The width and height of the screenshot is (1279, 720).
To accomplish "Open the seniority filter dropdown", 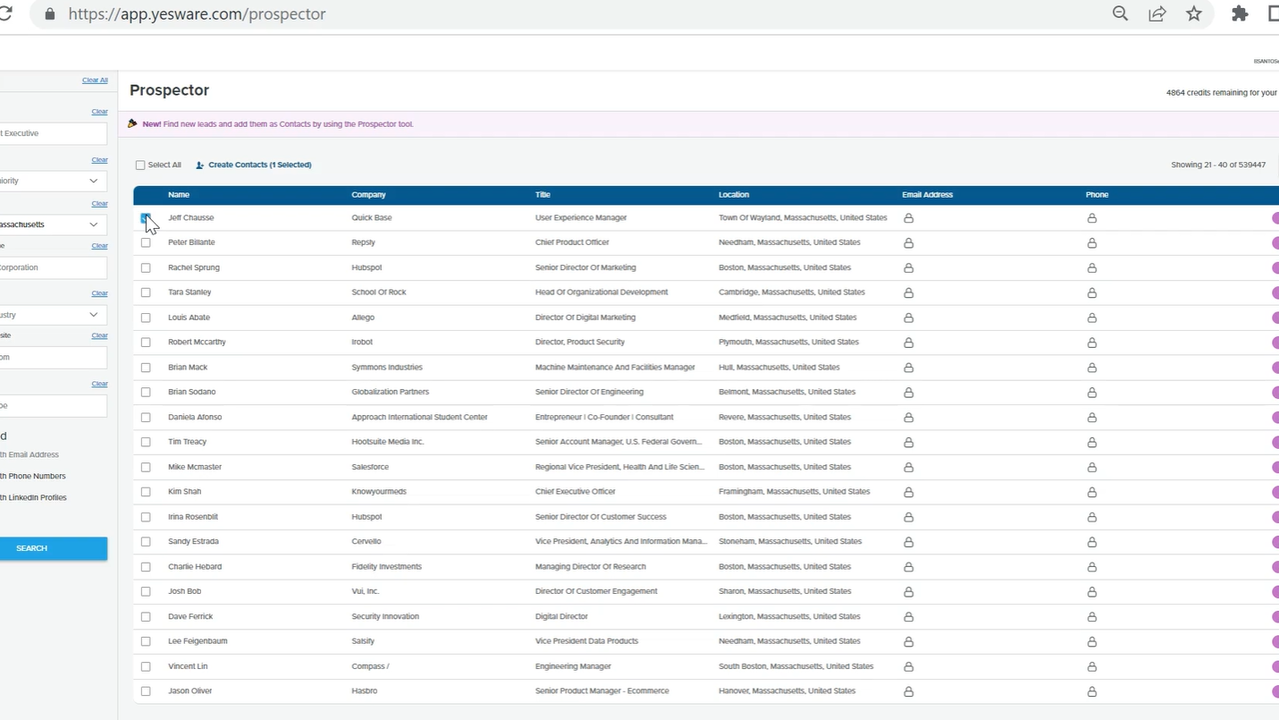I will (52, 181).
